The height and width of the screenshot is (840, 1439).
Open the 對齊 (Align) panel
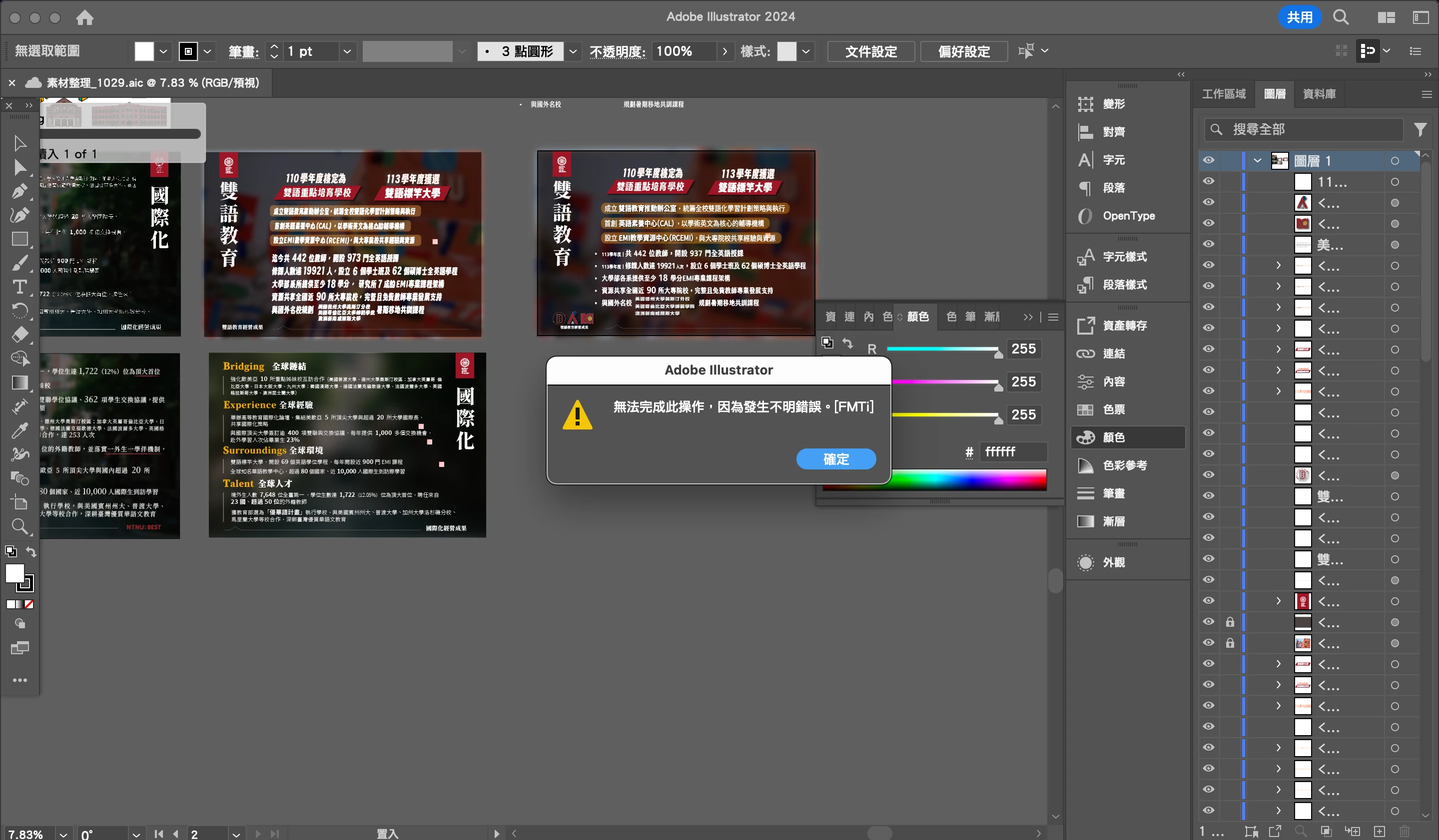1114,132
